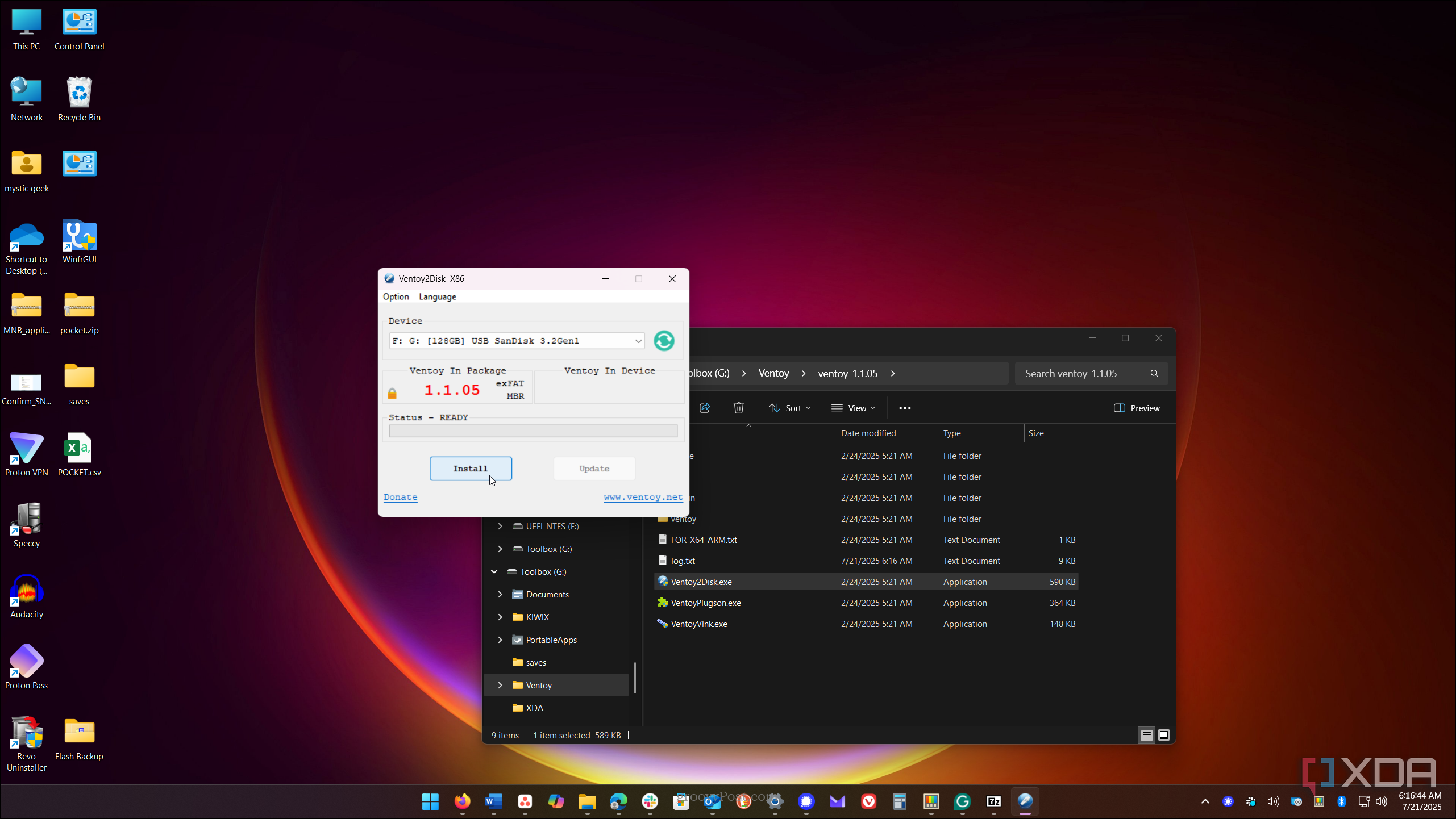The height and width of the screenshot is (819, 1456).
Task: Open the www.ventoy.net link
Action: [x=643, y=497]
